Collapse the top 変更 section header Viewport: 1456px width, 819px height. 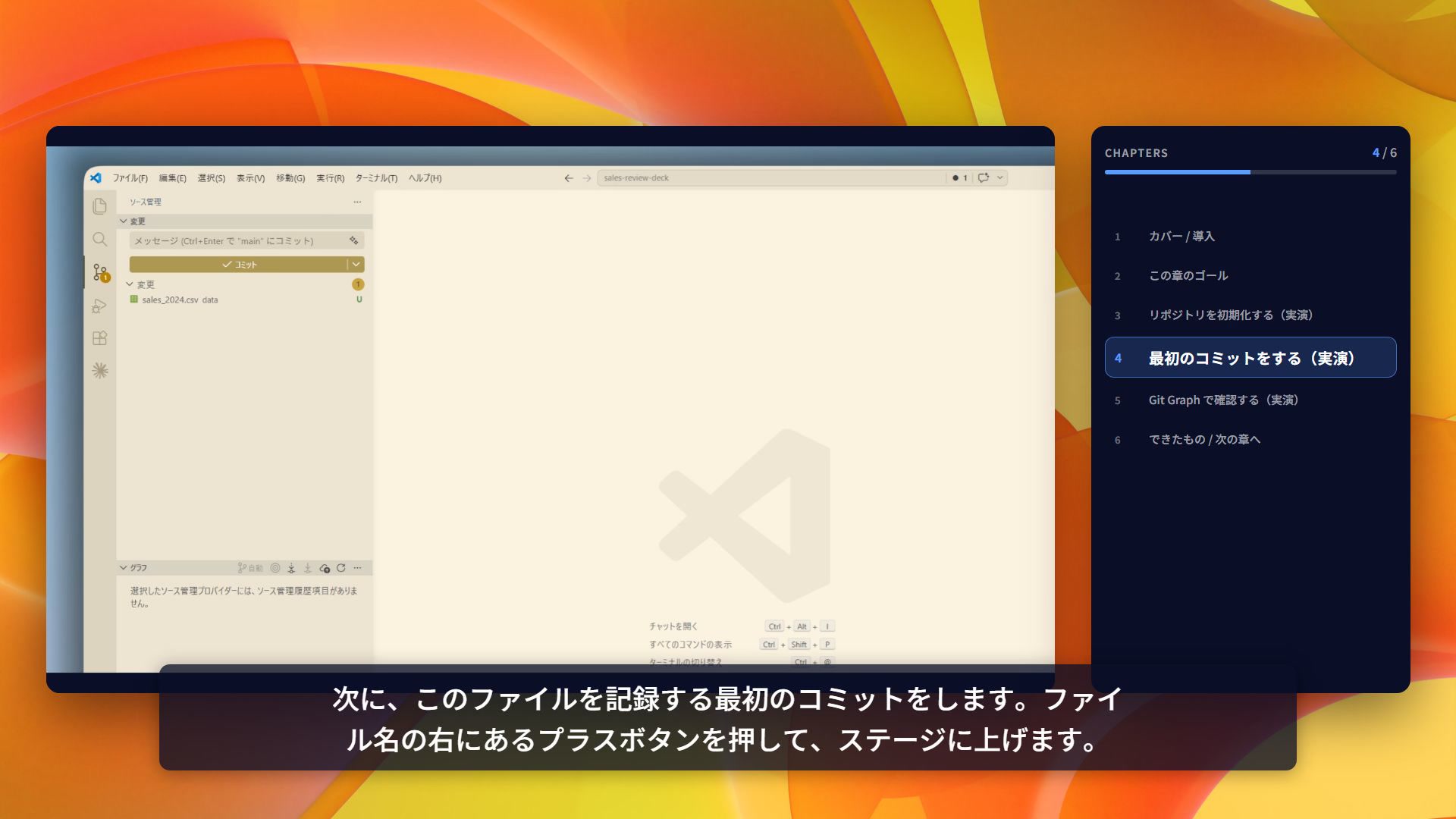coord(244,221)
